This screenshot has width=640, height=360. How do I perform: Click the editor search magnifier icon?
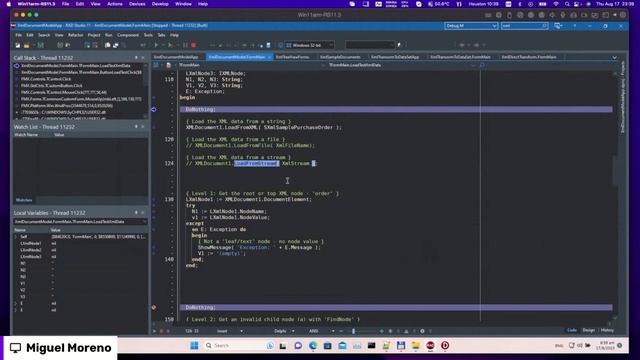pyautogui.click(x=482, y=65)
